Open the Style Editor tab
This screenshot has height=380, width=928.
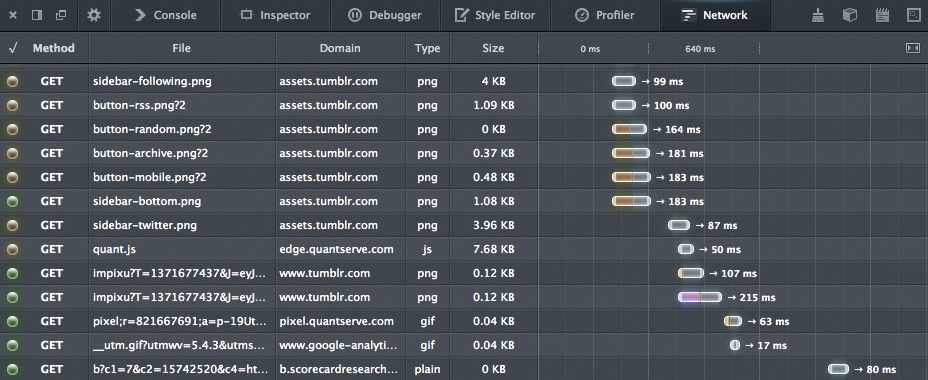pos(495,15)
